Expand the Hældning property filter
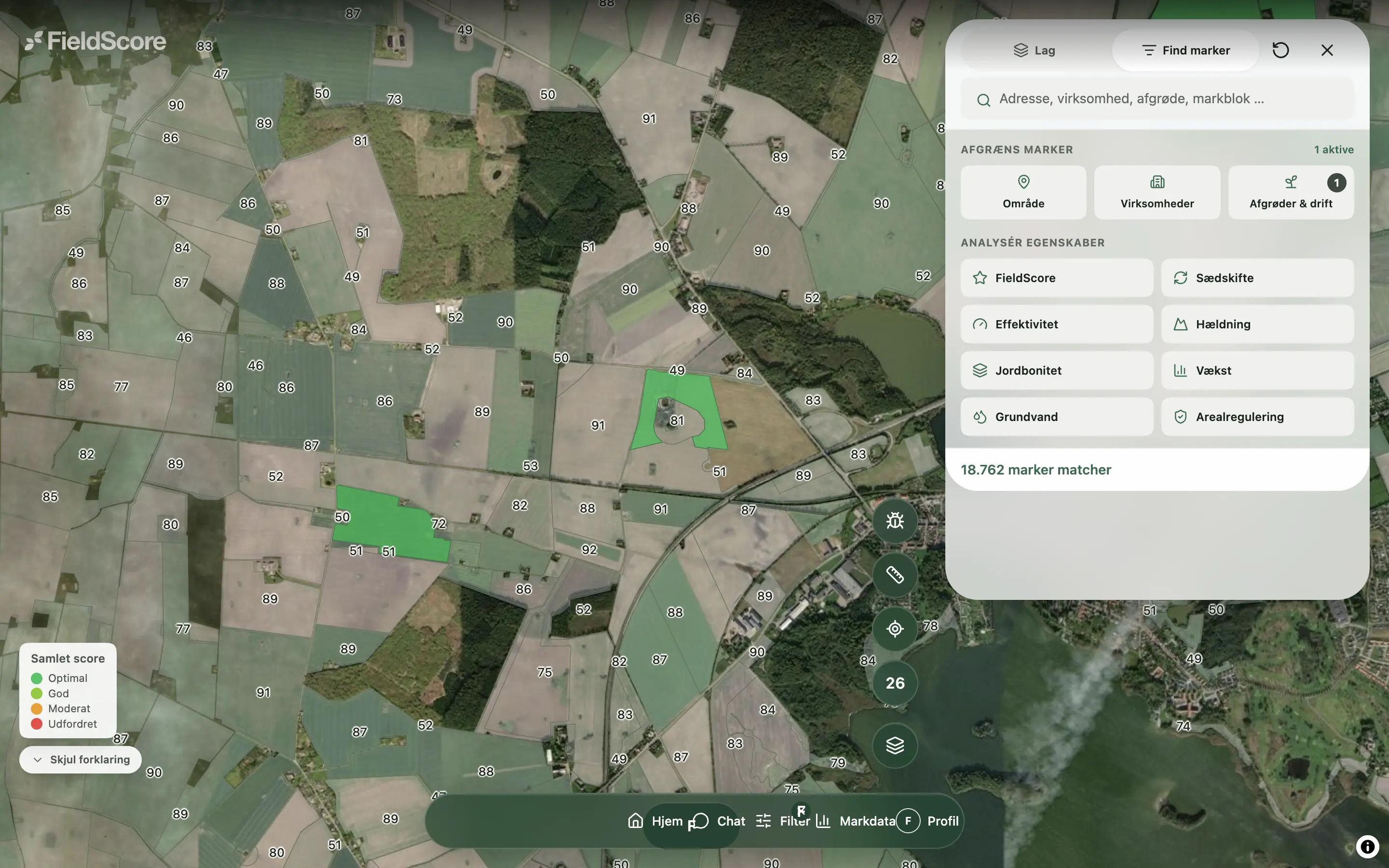The width and height of the screenshot is (1389, 868). tap(1257, 325)
